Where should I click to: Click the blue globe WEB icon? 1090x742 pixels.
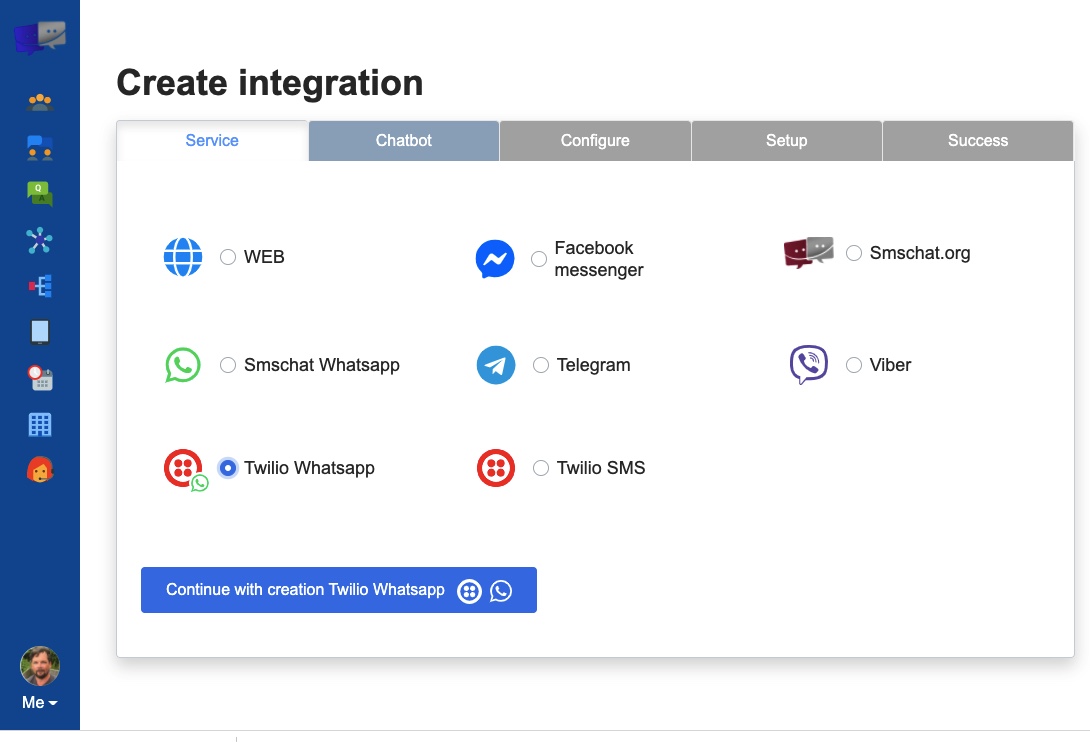(183, 257)
